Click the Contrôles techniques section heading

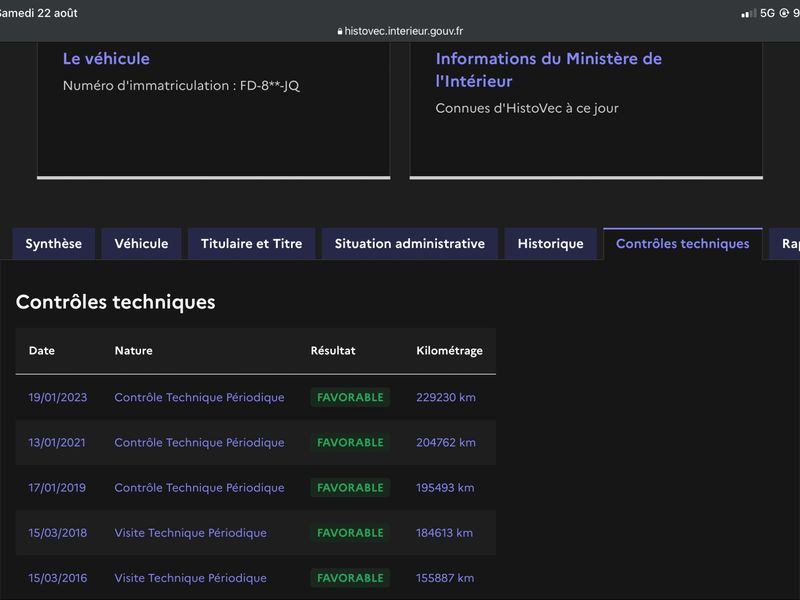pyautogui.click(x=115, y=302)
